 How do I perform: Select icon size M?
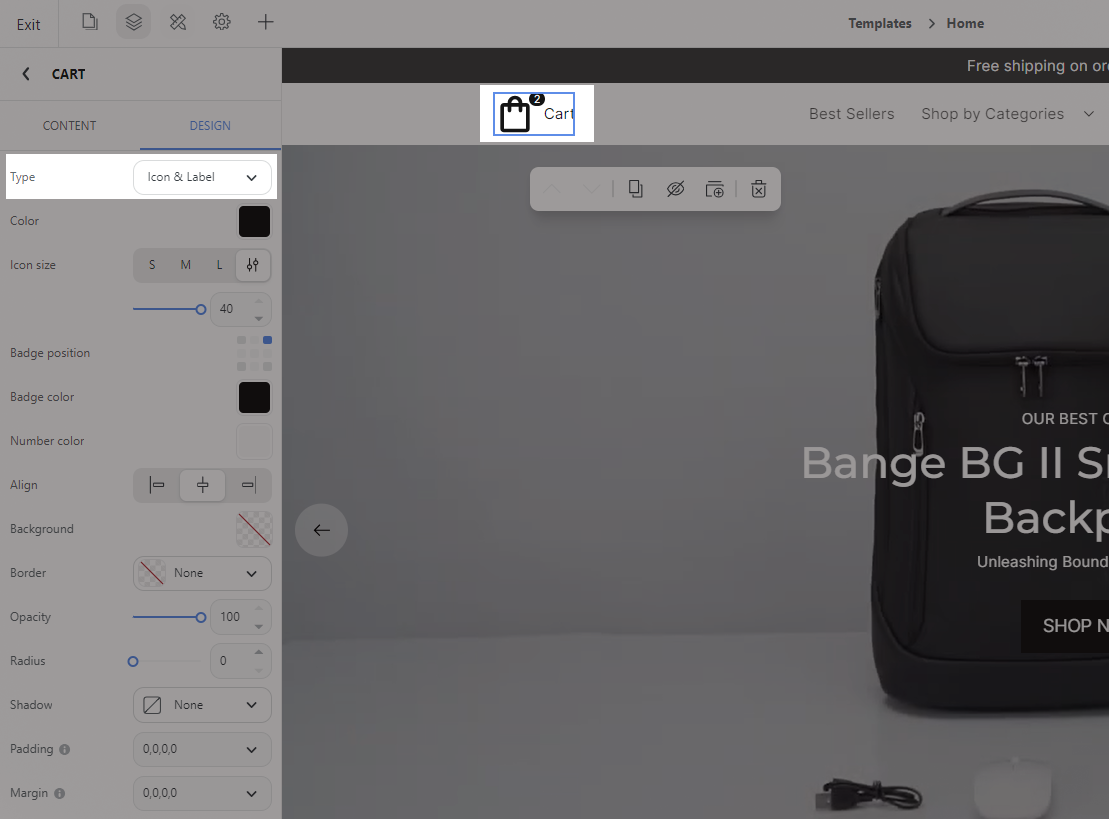click(185, 265)
